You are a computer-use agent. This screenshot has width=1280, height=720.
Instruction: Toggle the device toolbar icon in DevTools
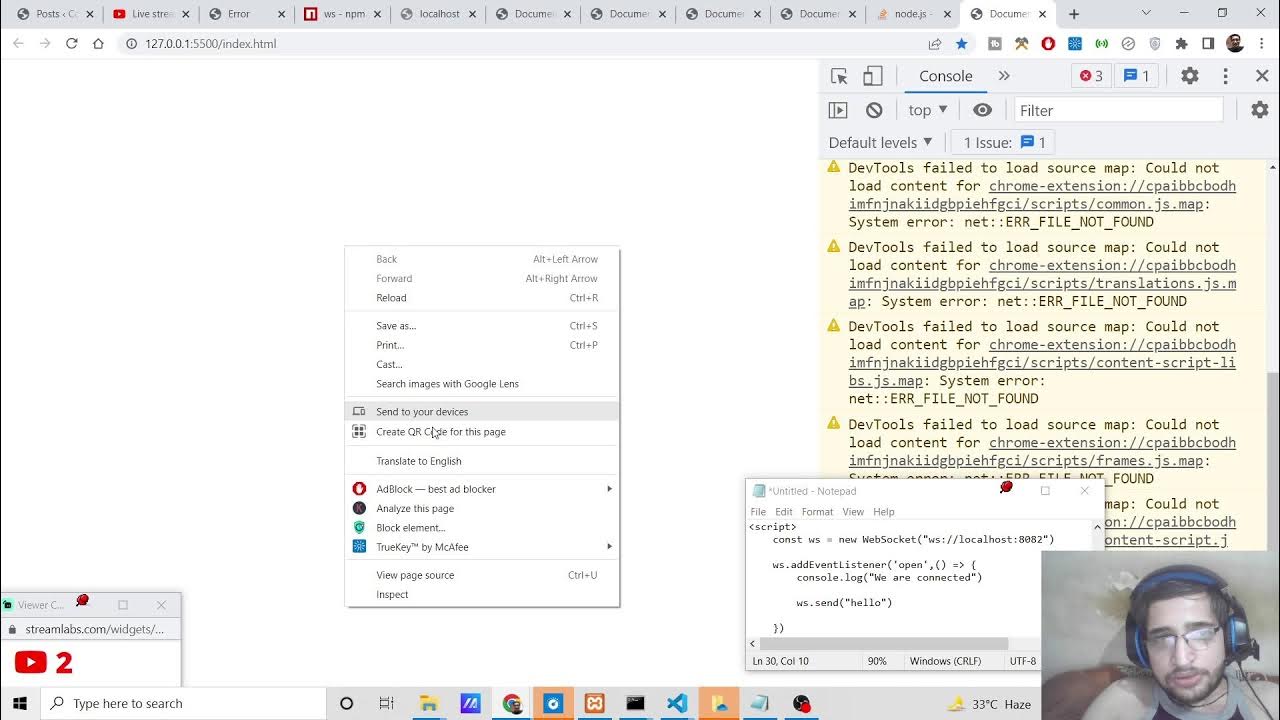pyautogui.click(x=873, y=76)
